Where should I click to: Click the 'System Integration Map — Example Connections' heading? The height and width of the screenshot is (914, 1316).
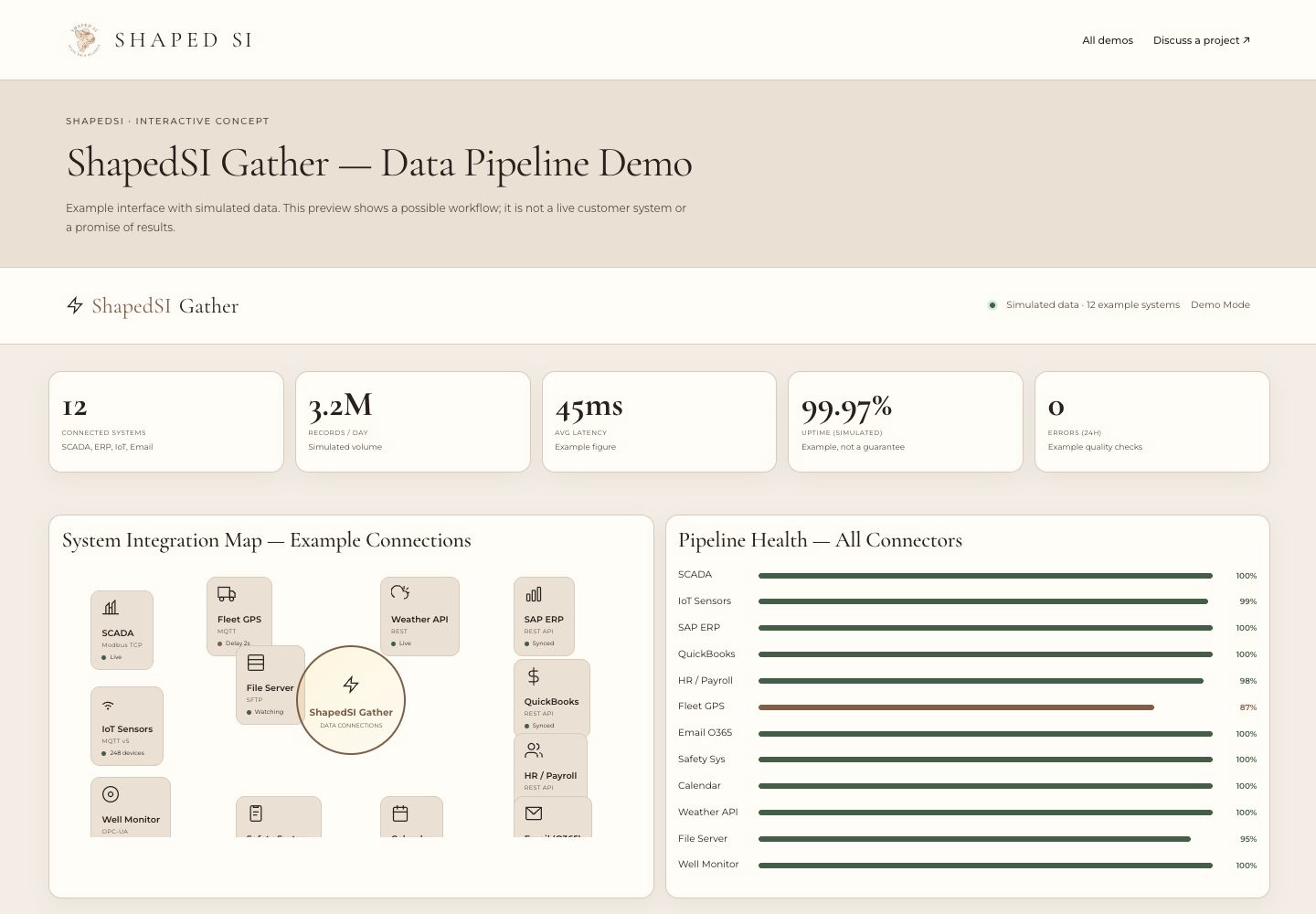click(x=267, y=540)
